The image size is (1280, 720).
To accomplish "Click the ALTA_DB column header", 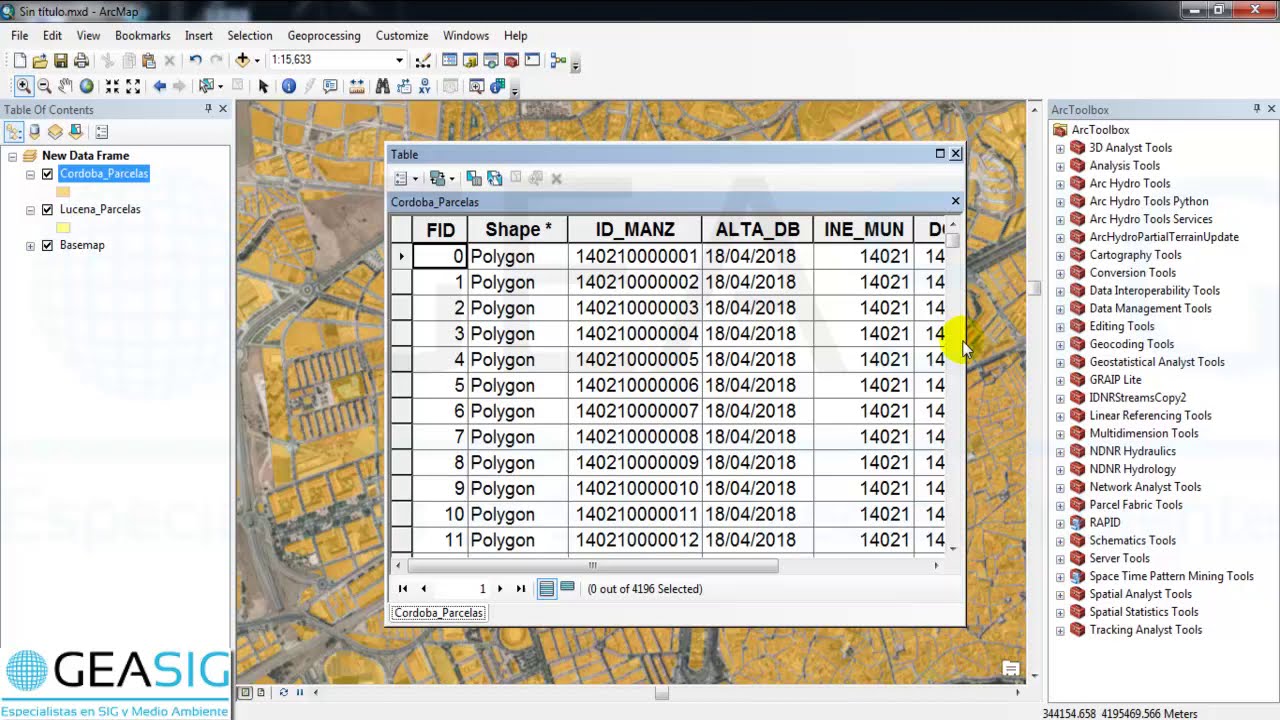I will [x=757, y=230].
